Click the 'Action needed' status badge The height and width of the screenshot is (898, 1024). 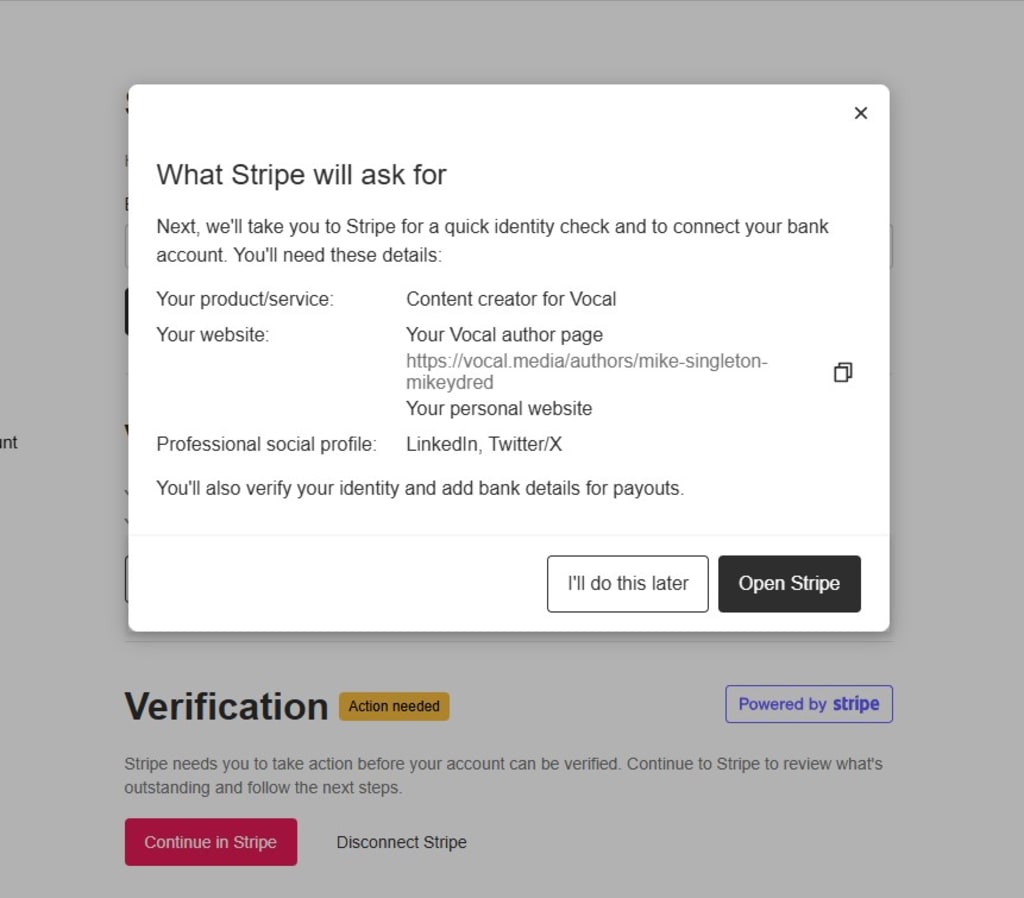point(394,707)
